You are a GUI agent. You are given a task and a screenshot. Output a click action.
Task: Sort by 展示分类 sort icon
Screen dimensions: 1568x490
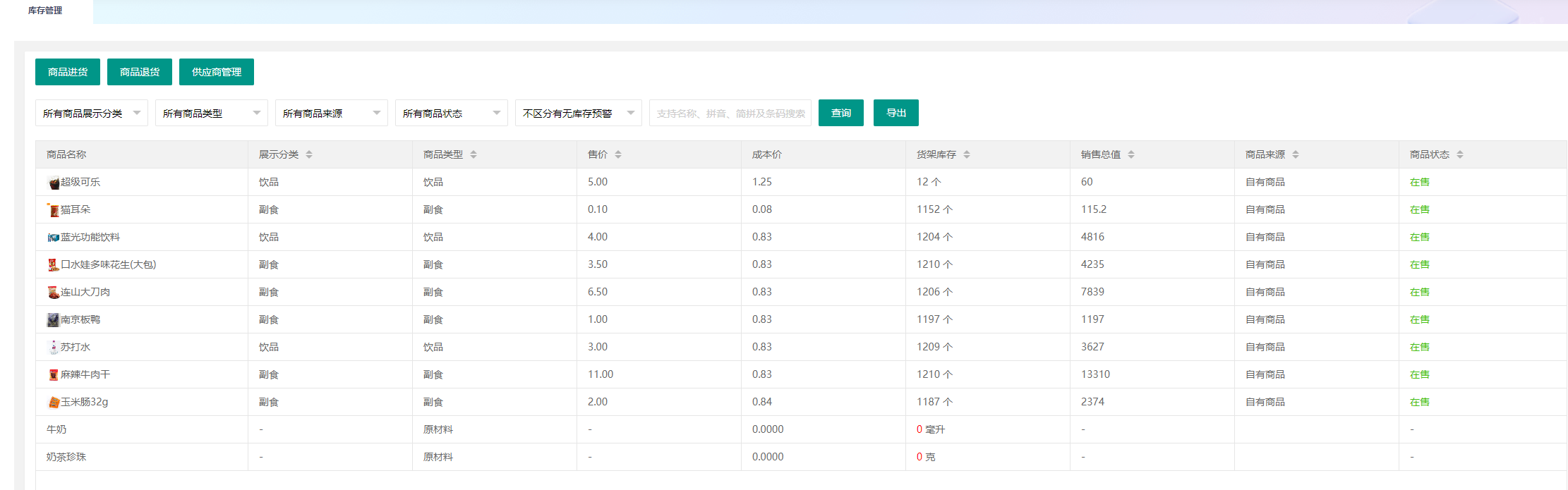point(309,154)
